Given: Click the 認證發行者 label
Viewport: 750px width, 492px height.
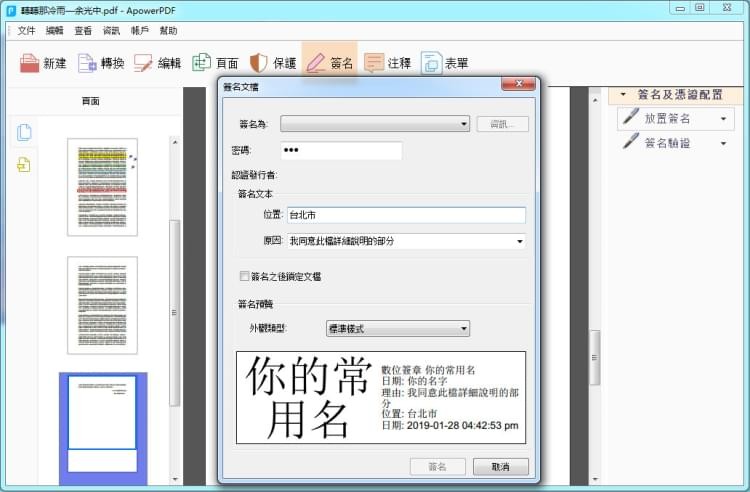Looking at the screenshot, I should pos(254,175).
